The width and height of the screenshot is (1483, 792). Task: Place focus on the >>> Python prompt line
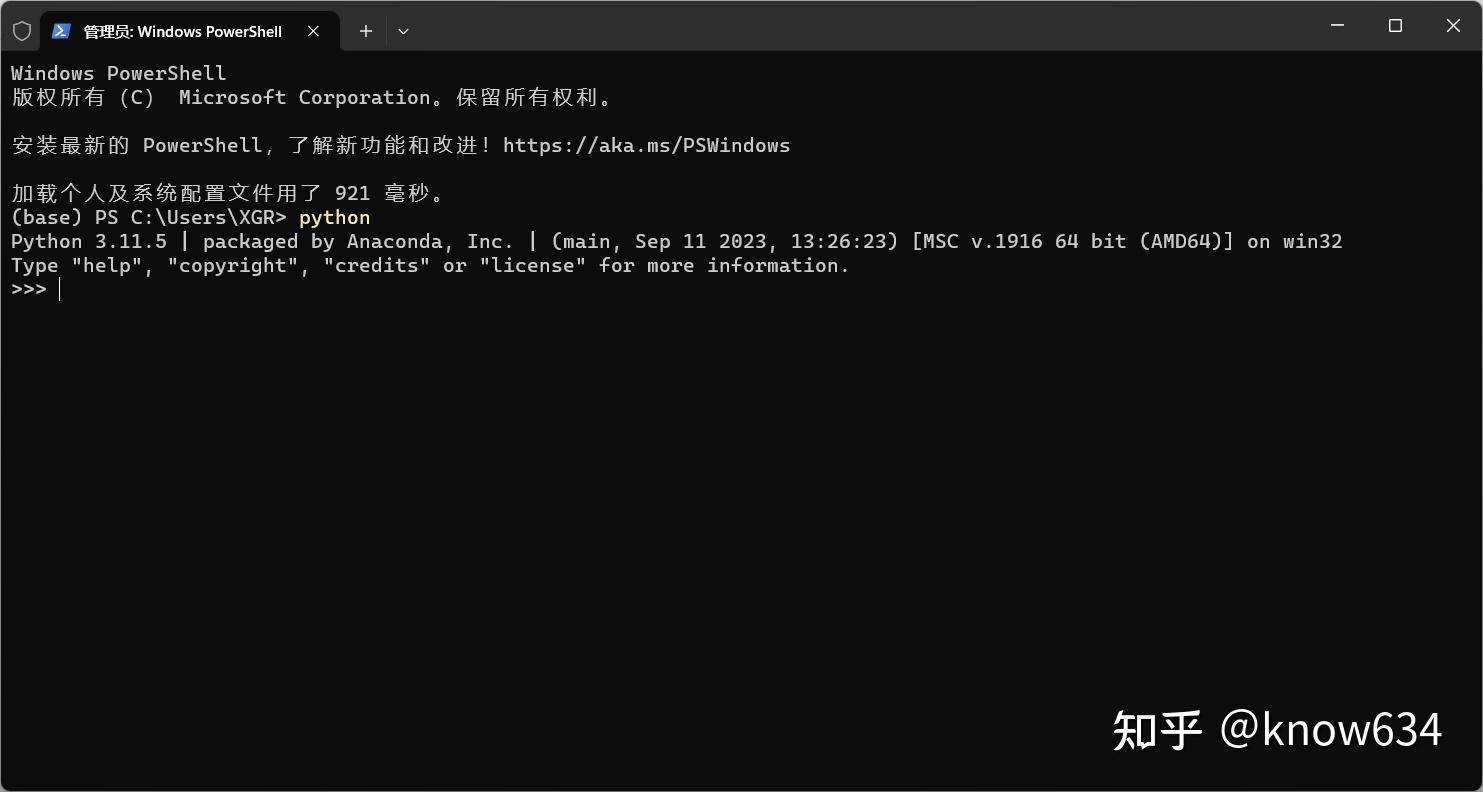point(29,289)
